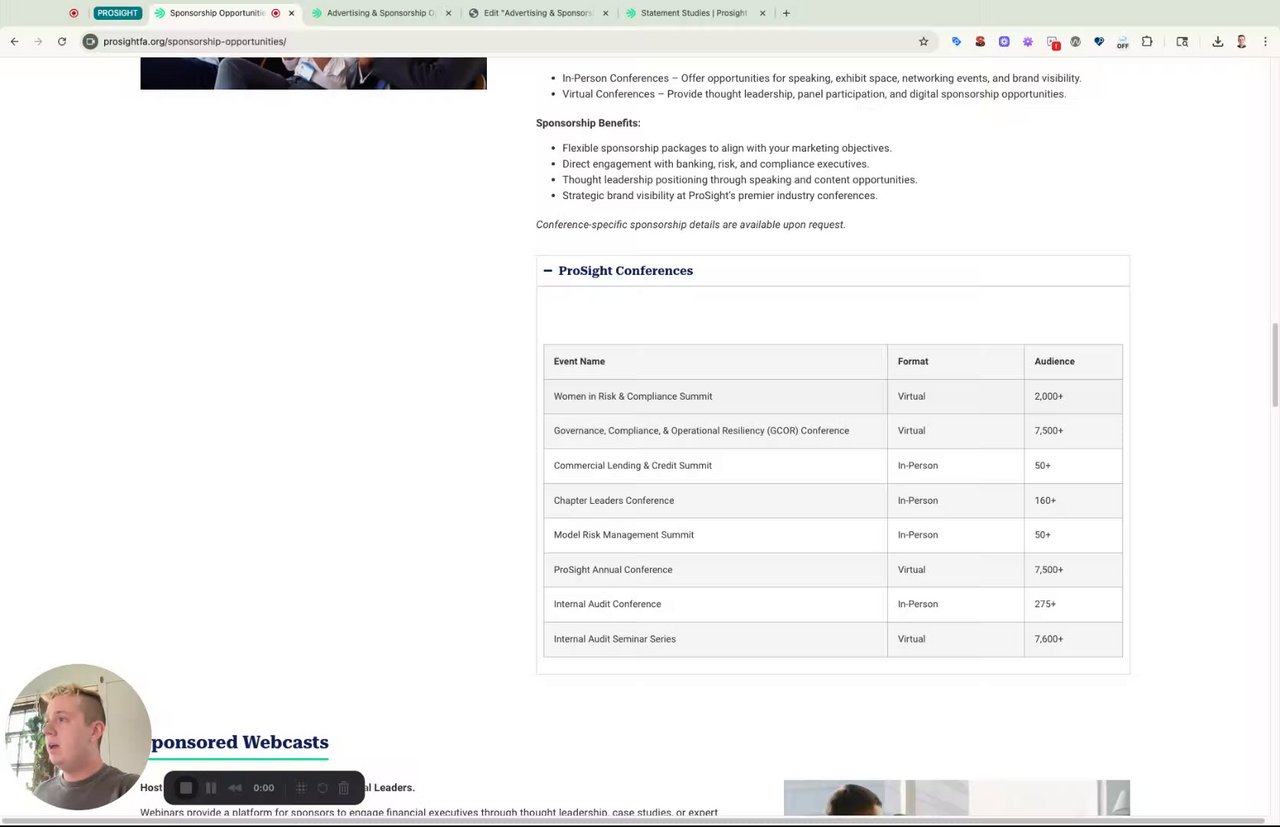
Task: Open the browser Downloads icon
Action: (1217, 41)
